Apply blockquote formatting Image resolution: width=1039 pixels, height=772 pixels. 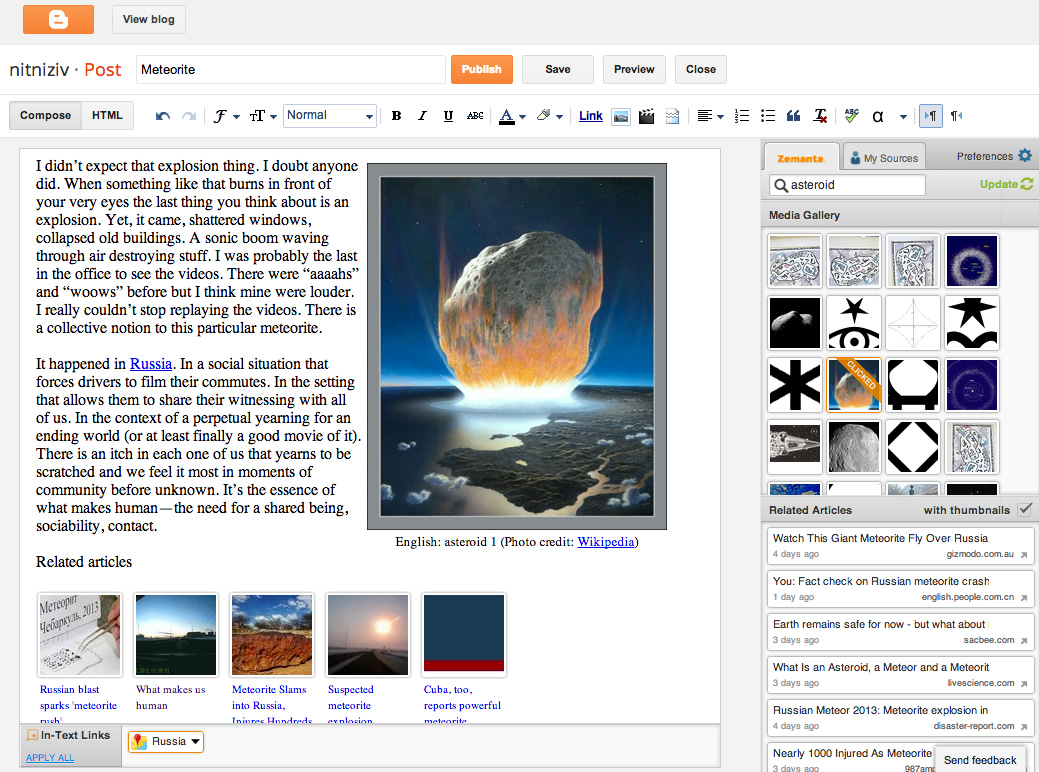[793, 116]
